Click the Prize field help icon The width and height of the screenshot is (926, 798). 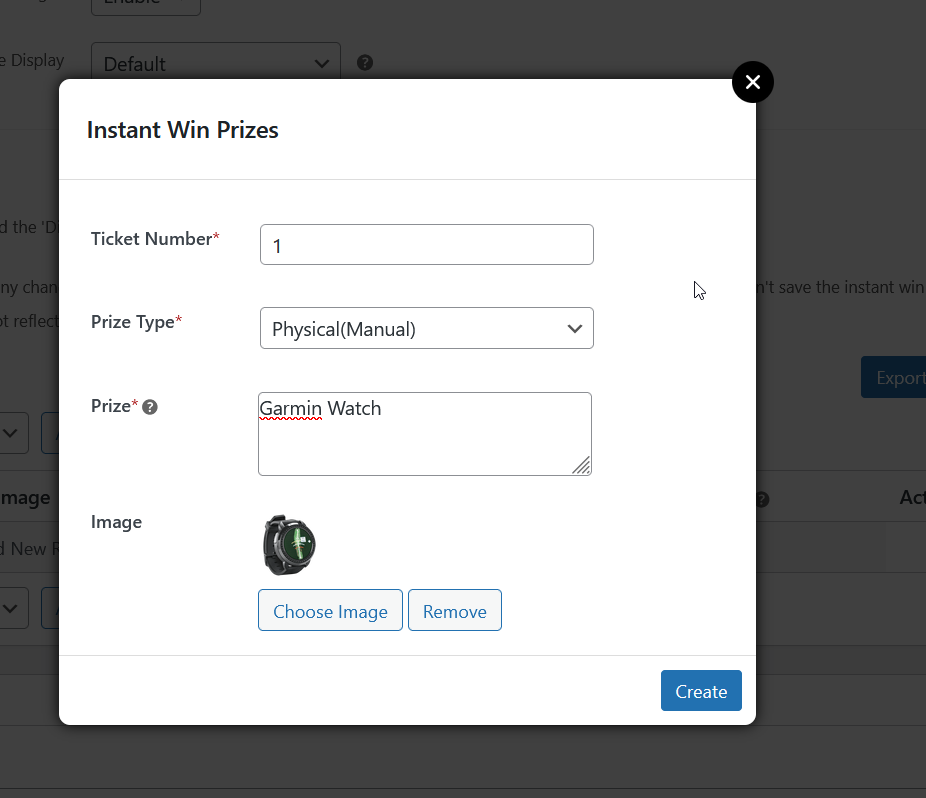pos(150,407)
